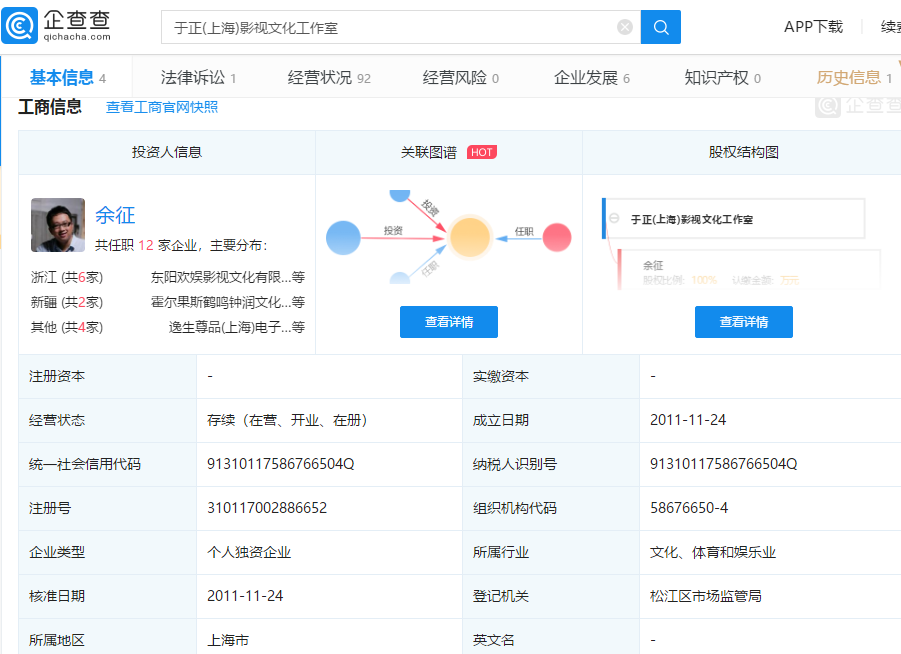This screenshot has width=901, height=654.
Task: Click 于正(上海)影视文化工作室 in equity chart
Action: (692, 219)
